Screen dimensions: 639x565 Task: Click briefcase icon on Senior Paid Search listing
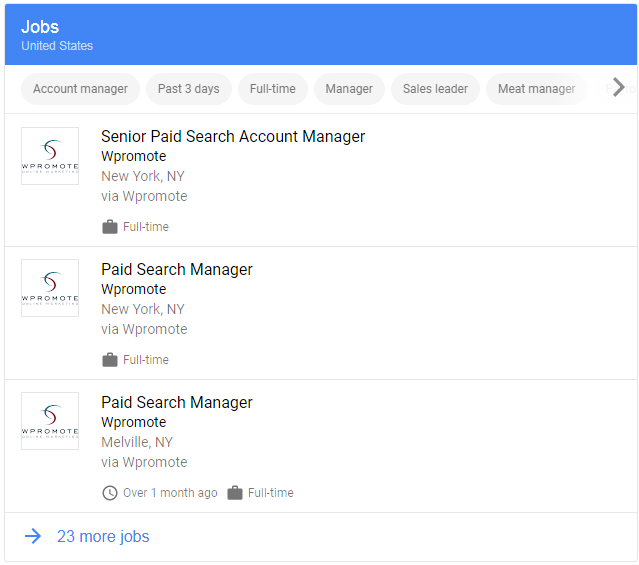(110, 227)
